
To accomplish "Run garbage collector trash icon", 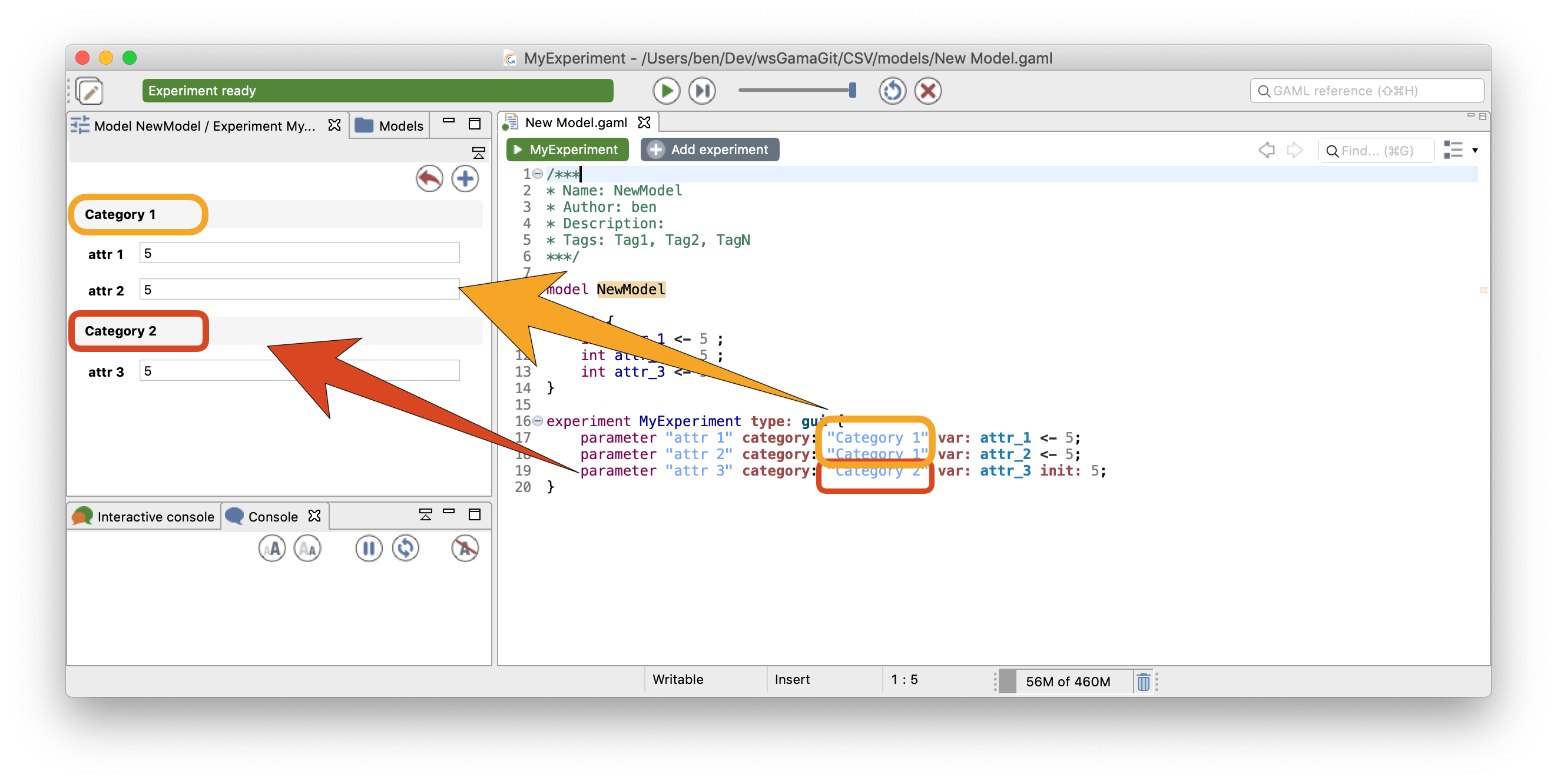I will (1143, 682).
